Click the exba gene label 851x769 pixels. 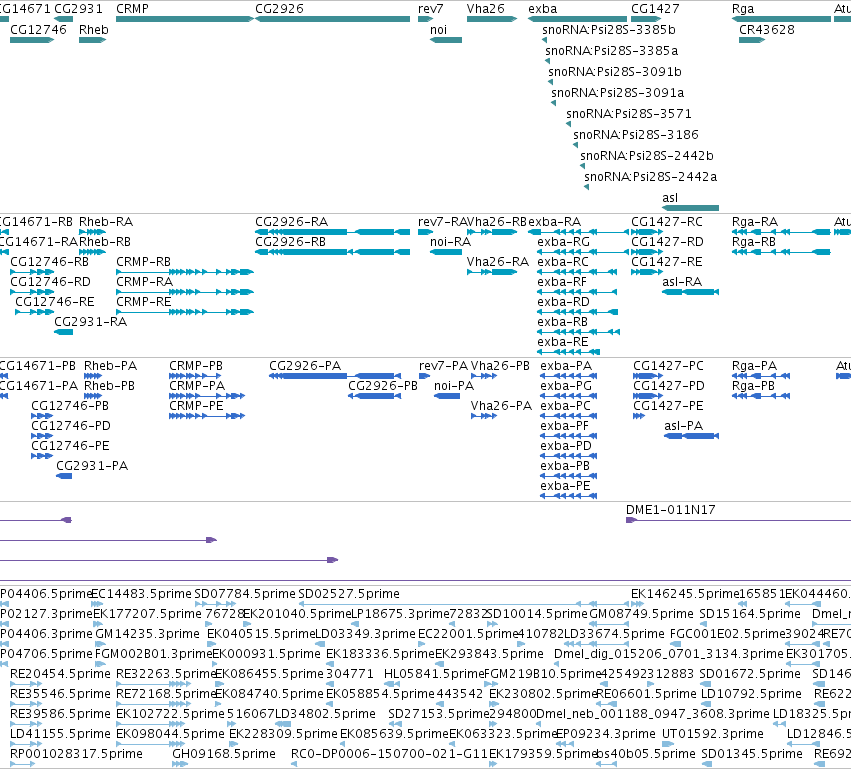tap(542, 9)
